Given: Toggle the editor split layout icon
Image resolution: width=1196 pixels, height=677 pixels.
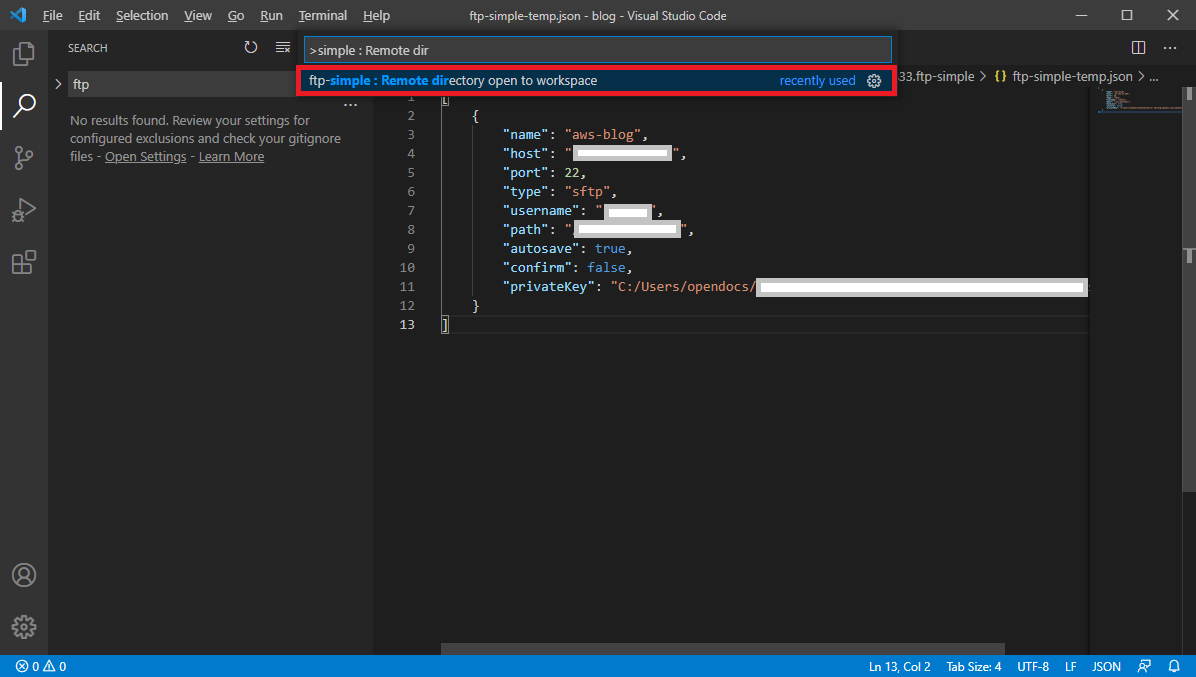Looking at the screenshot, I should click(x=1137, y=47).
